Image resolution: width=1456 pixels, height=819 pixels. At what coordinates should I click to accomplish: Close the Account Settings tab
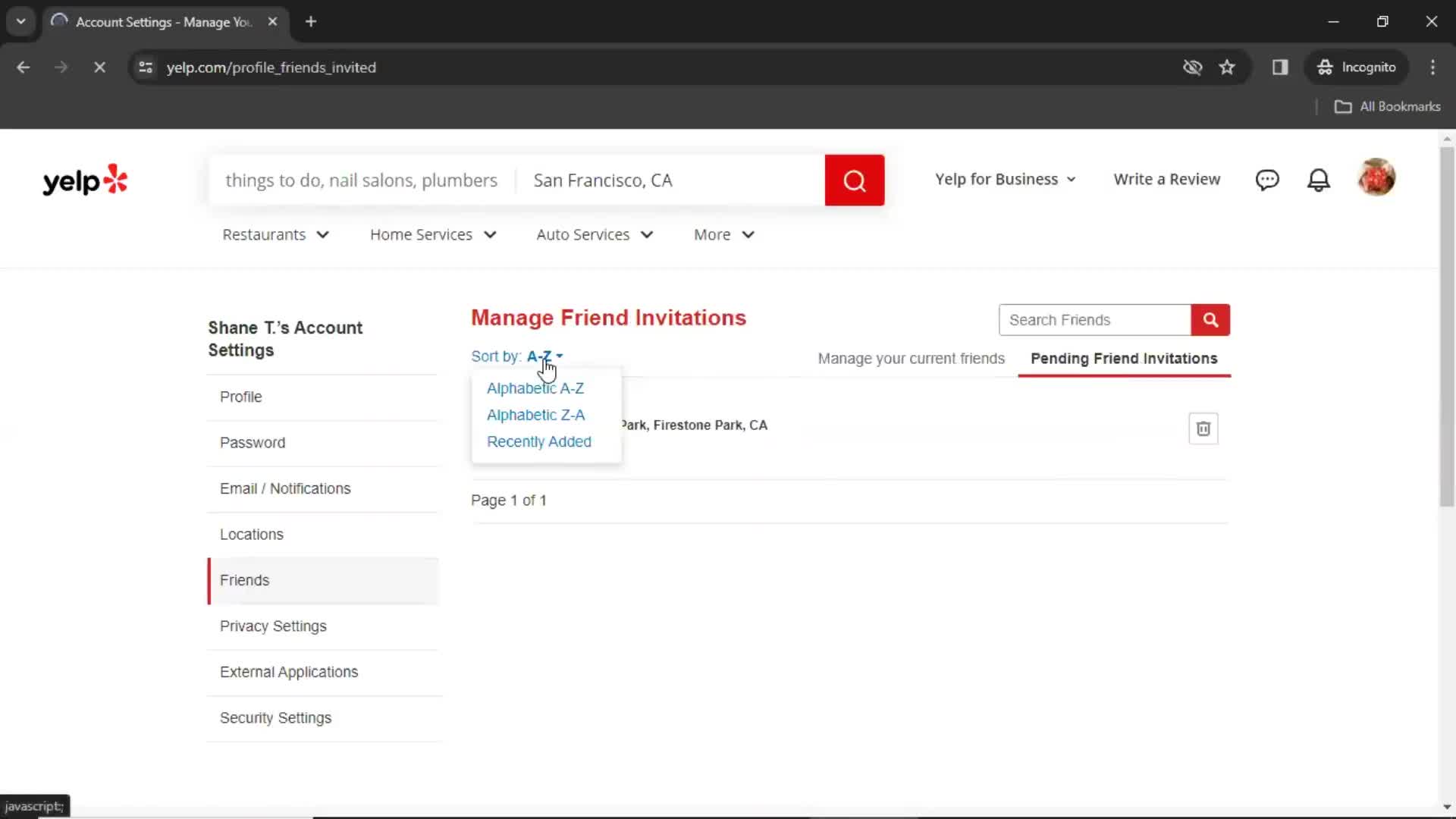coord(272,21)
